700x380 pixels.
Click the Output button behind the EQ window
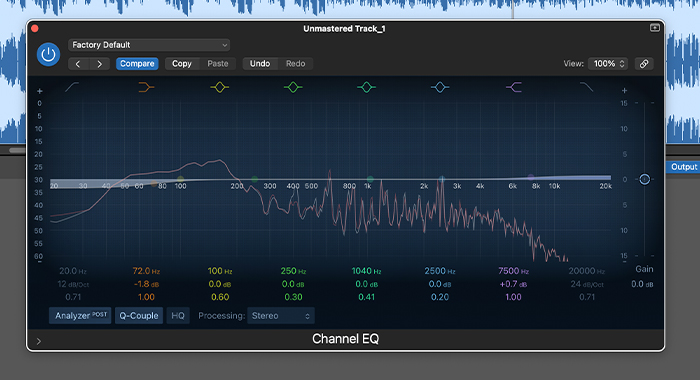pyautogui.click(x=683, y=167)
